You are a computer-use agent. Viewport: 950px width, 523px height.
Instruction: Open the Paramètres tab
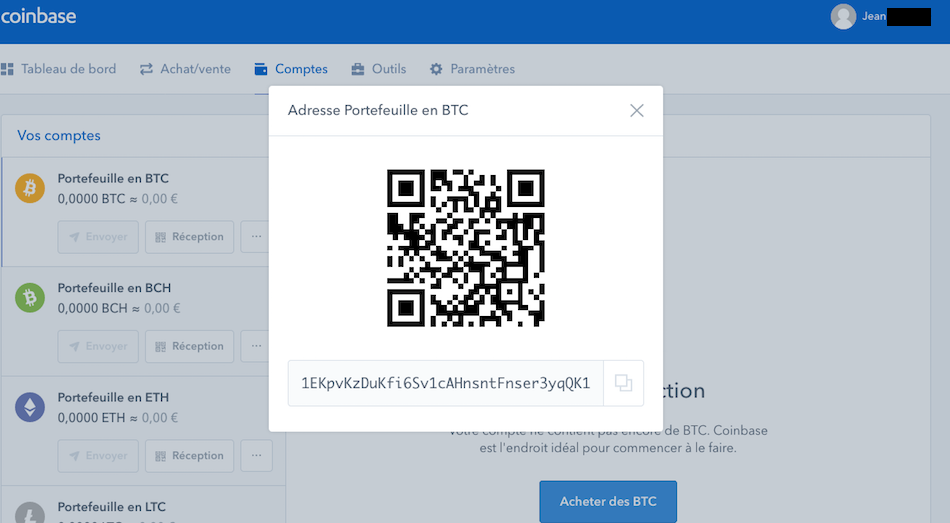tap(472, 69)
